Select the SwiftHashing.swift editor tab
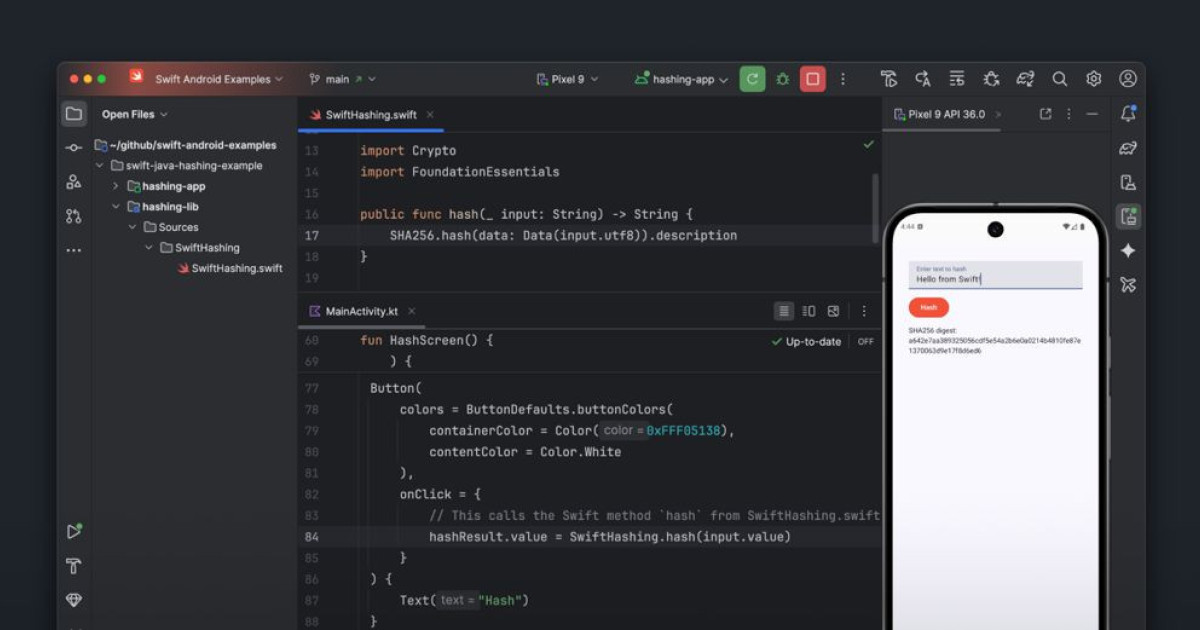This screenshot has width=1200, height=630. coord(370,115)
